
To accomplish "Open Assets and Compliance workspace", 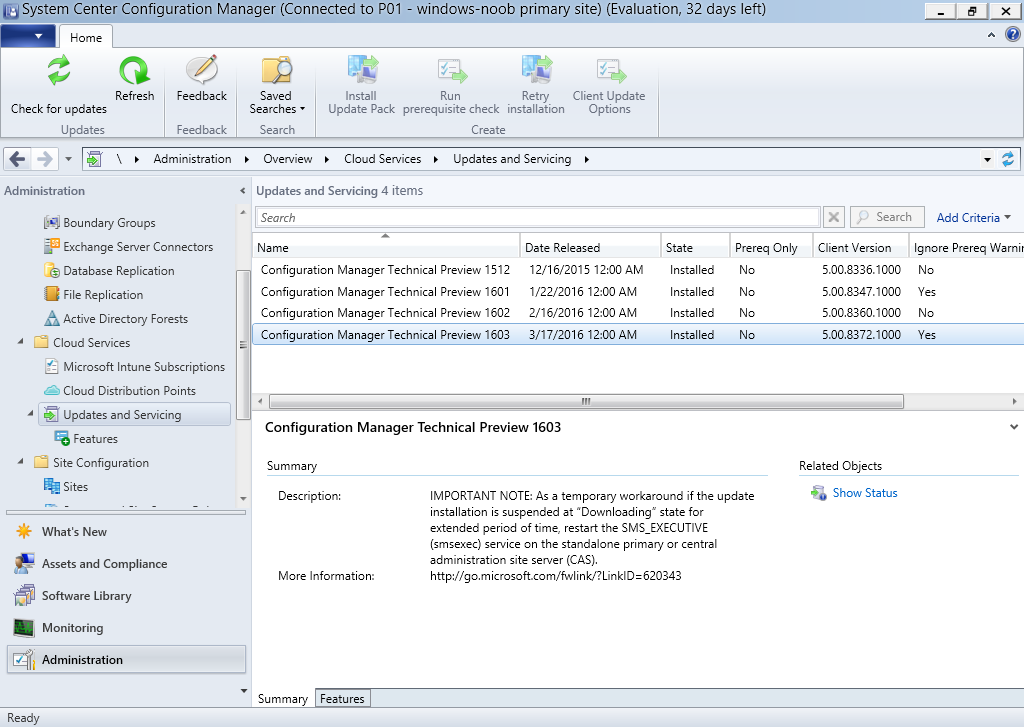I will coord(104,564).
